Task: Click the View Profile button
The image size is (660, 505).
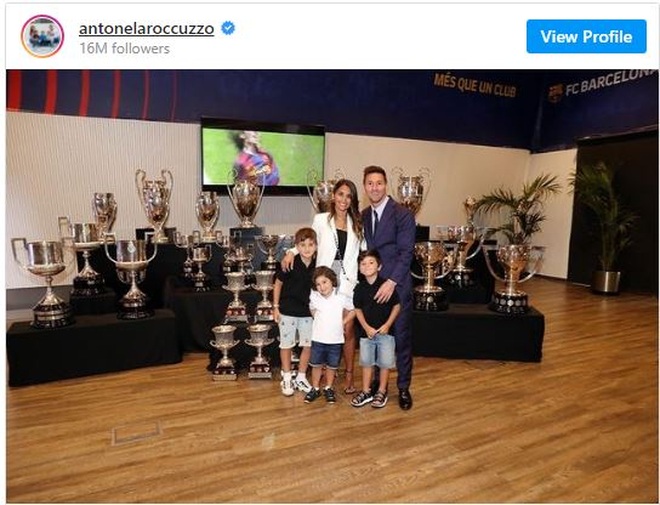Action: (586, 37)
